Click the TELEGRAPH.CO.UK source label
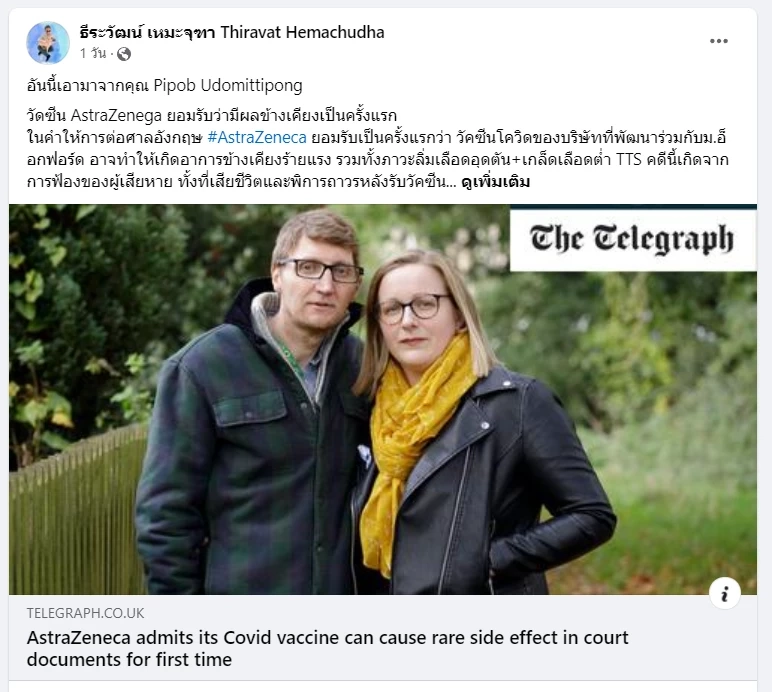The height and width of the screenshot is (692, 772). (85, 613)
